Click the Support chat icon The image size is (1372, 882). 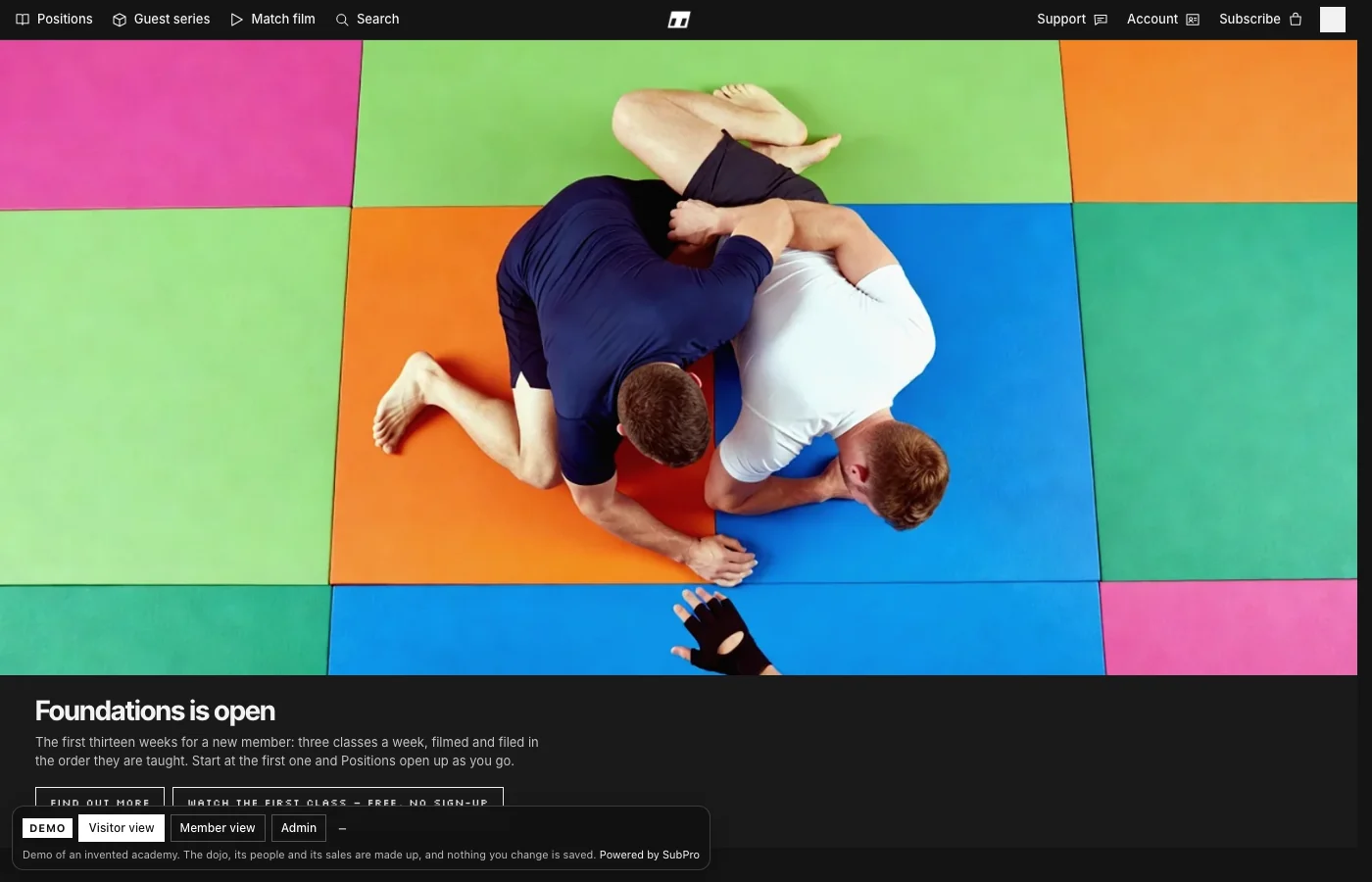pyautogui.click(x=1101, y=20)
